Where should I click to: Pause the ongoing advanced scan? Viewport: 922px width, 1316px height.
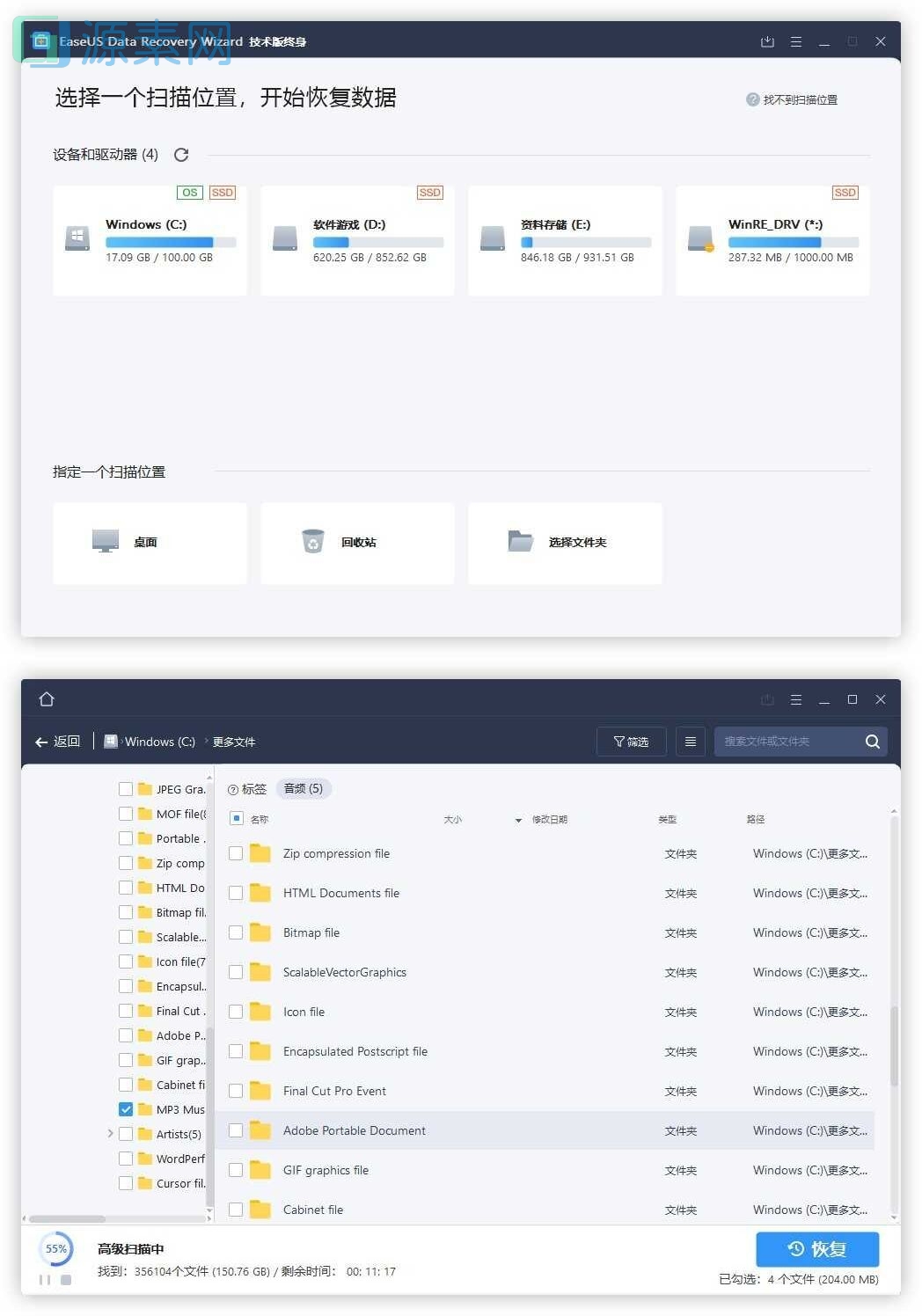coord(46,1280)
